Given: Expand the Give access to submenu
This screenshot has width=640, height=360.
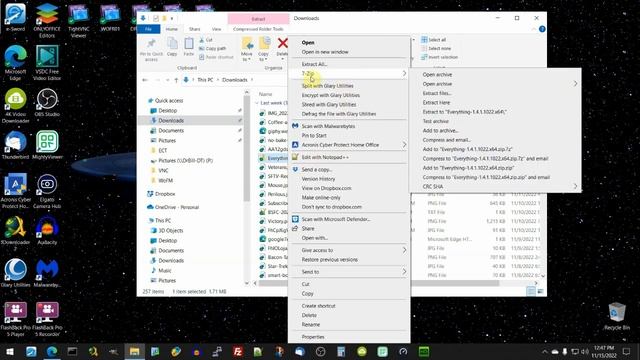Looking at the screenshot, I should pos(349,250).
